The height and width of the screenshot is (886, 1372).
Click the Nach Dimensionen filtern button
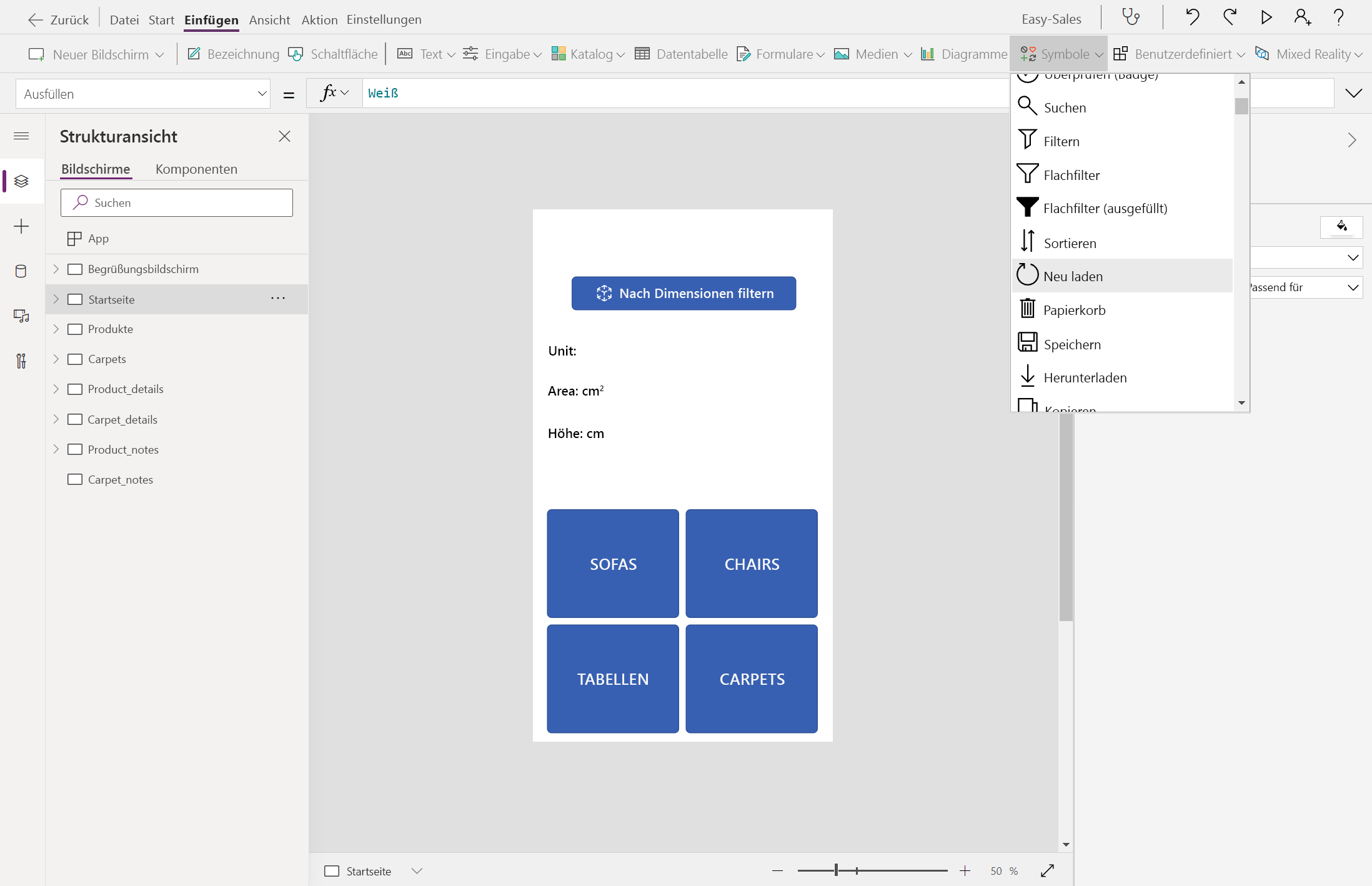[x=684, y=294]
